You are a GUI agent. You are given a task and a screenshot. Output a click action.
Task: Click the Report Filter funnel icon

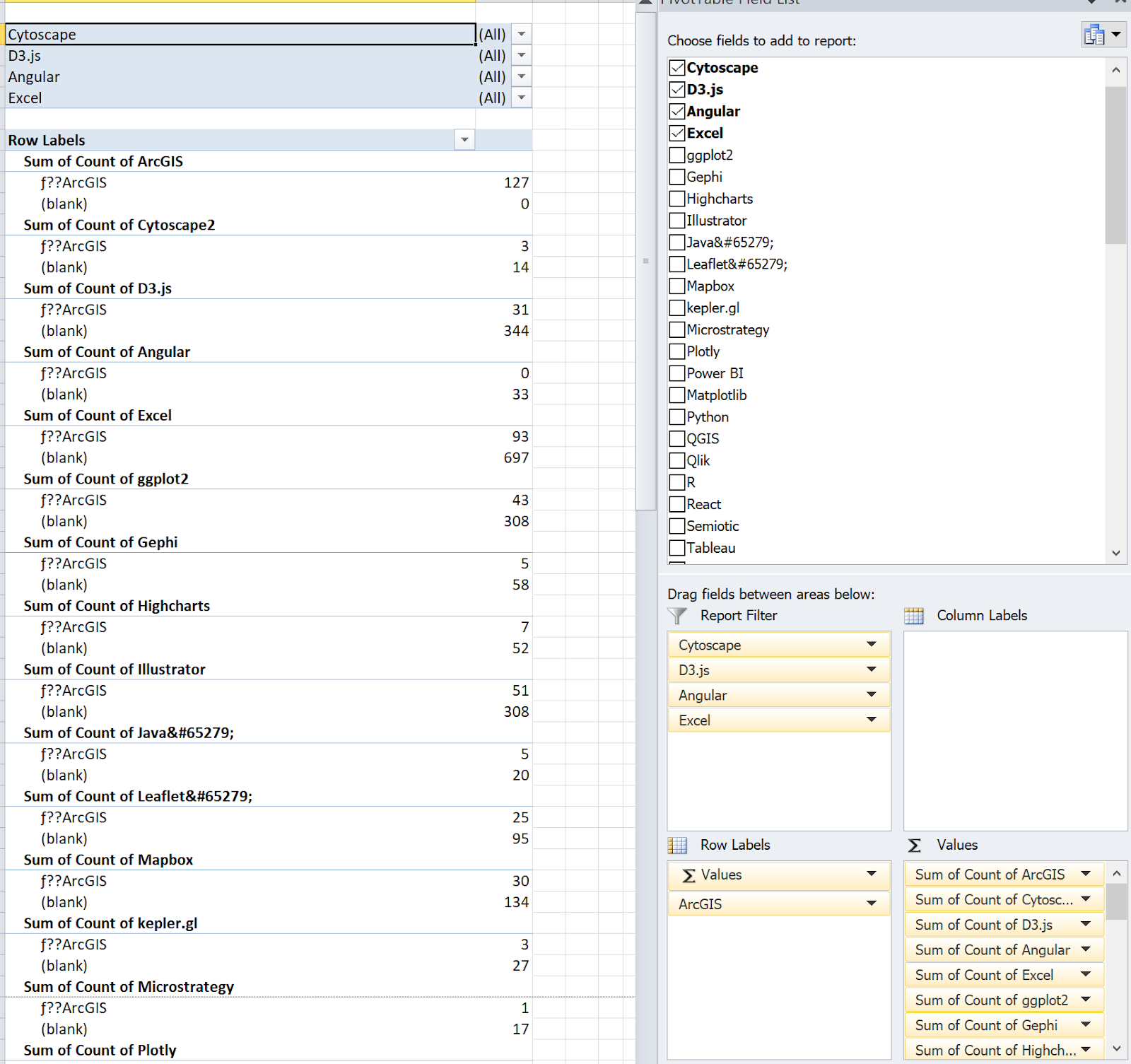click(677, 616)
